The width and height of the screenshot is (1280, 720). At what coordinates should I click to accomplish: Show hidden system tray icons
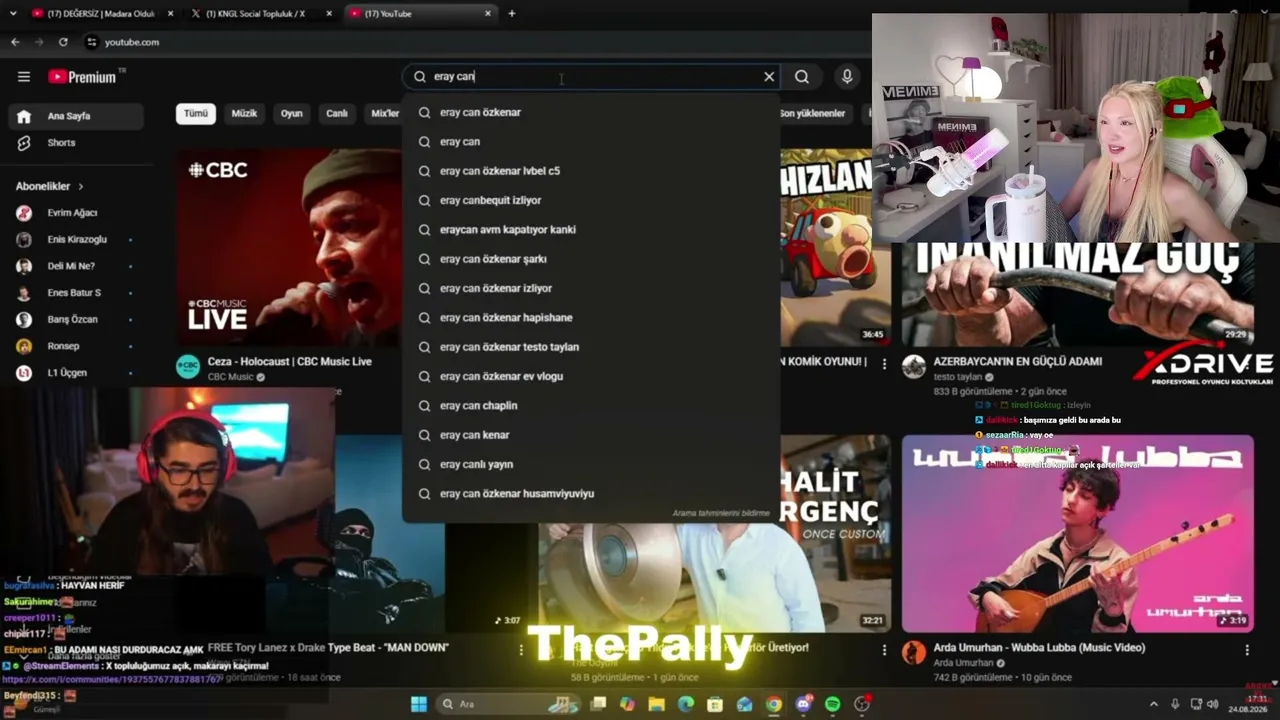(1153, 704)
